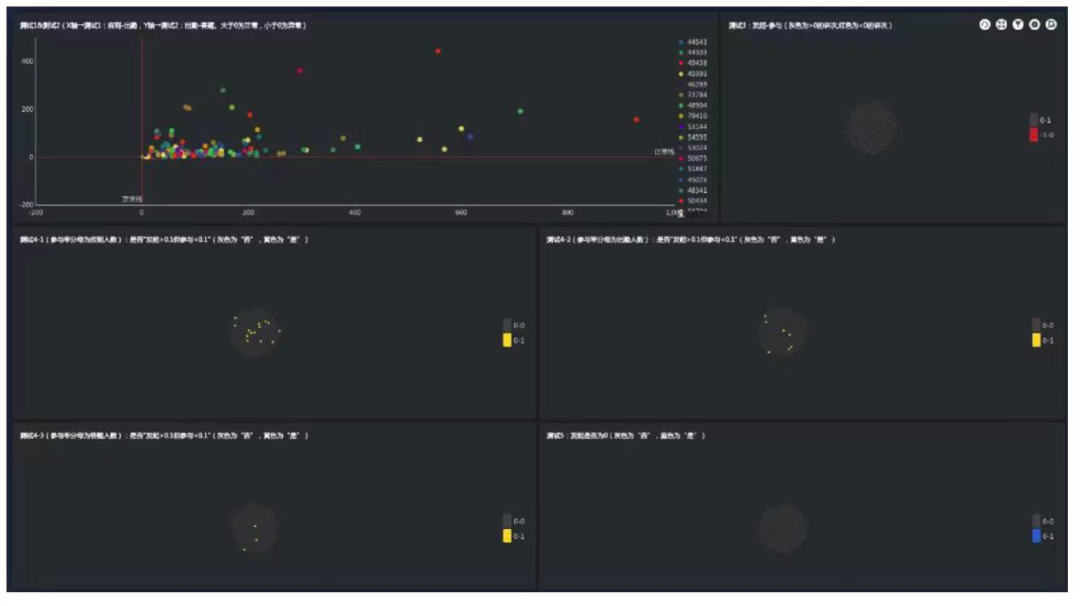Click the gray 0-1 swatch in 测试3 panel

point(1033,120)
